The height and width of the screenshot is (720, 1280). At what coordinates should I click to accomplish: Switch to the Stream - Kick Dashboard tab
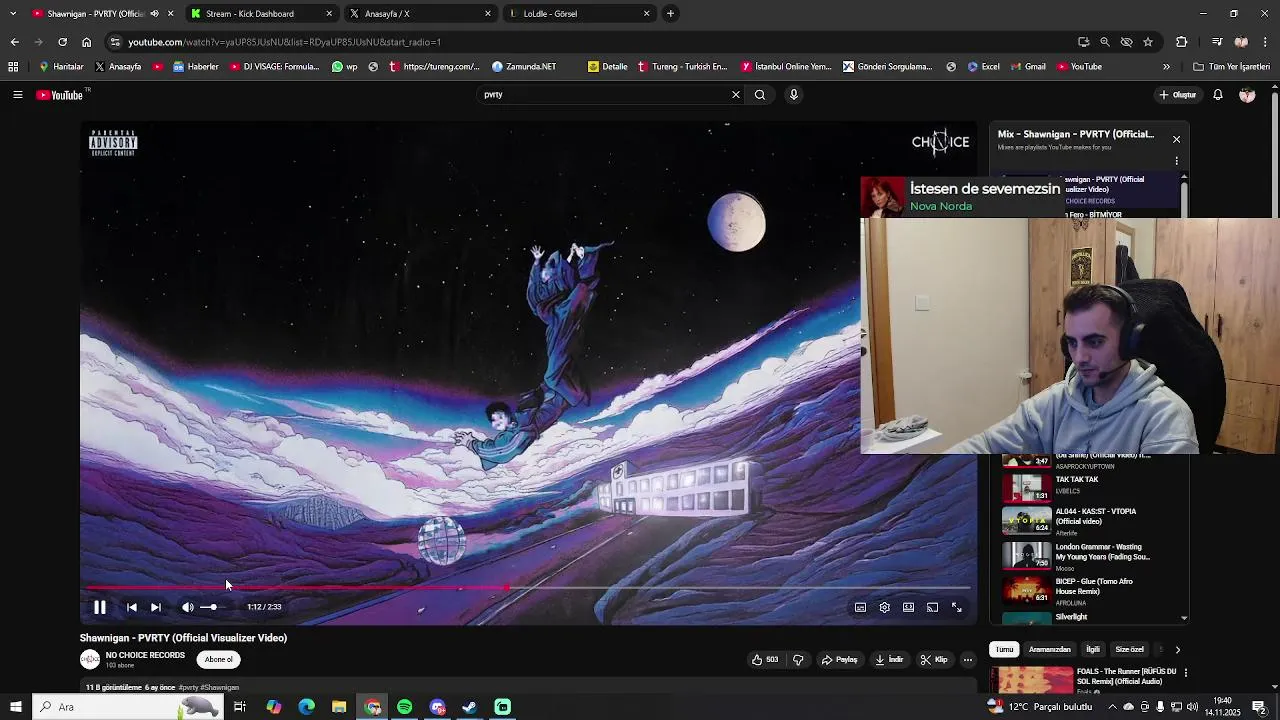pos(262,14)
